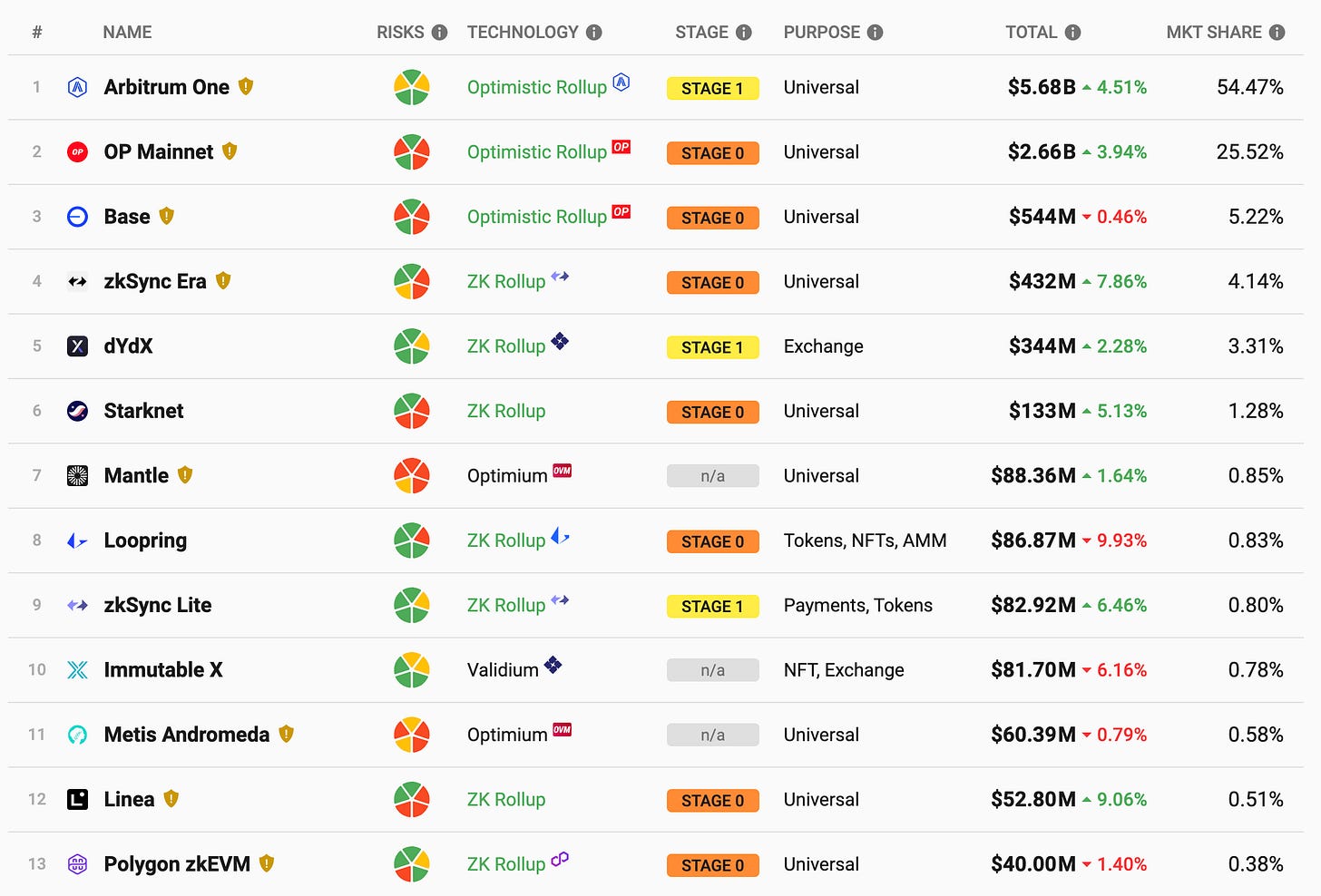Click the TOTAL column header text
The height and width of the screenshot is (896, 1321).
[x=1031, y=33]
